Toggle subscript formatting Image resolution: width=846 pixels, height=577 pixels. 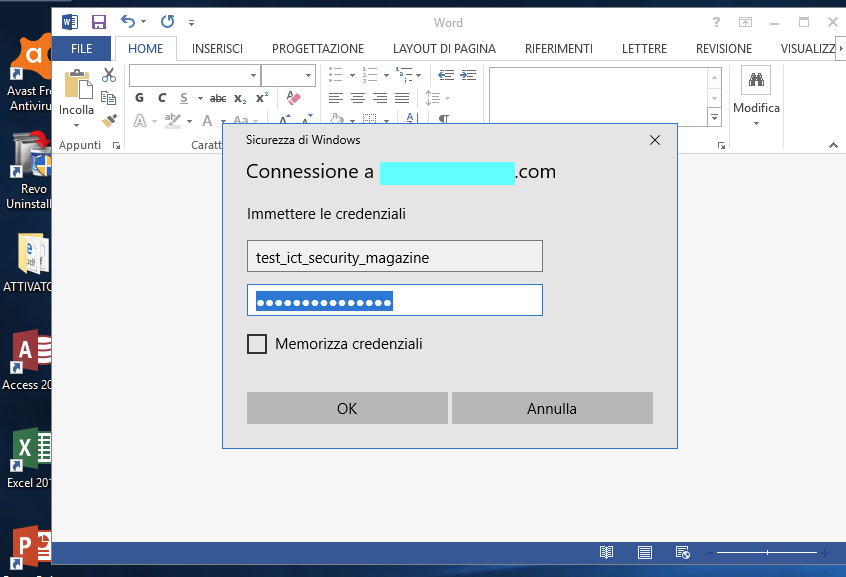click(x=240, y=98)
